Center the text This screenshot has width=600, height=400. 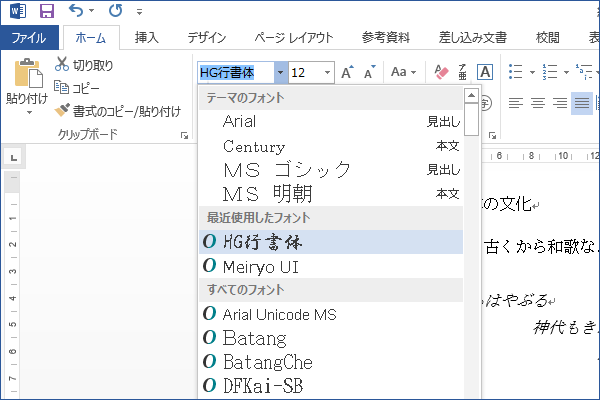tap(538, 103)
